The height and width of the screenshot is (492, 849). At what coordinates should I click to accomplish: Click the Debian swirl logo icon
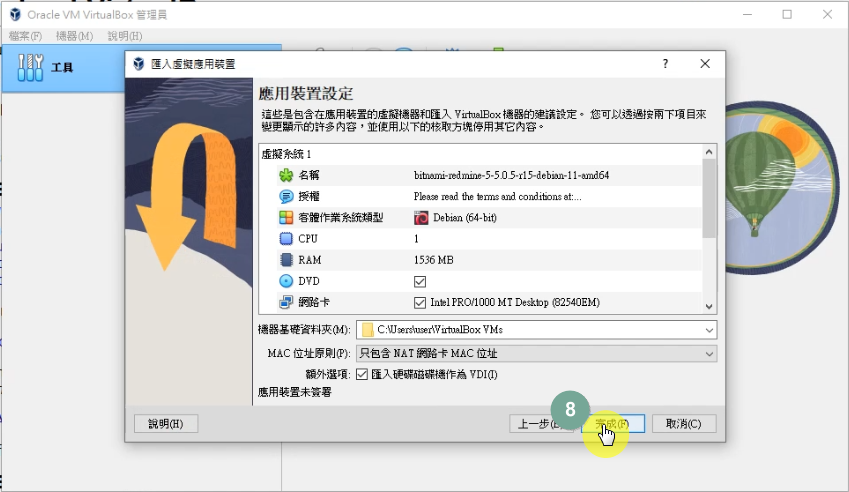point(421,218)
